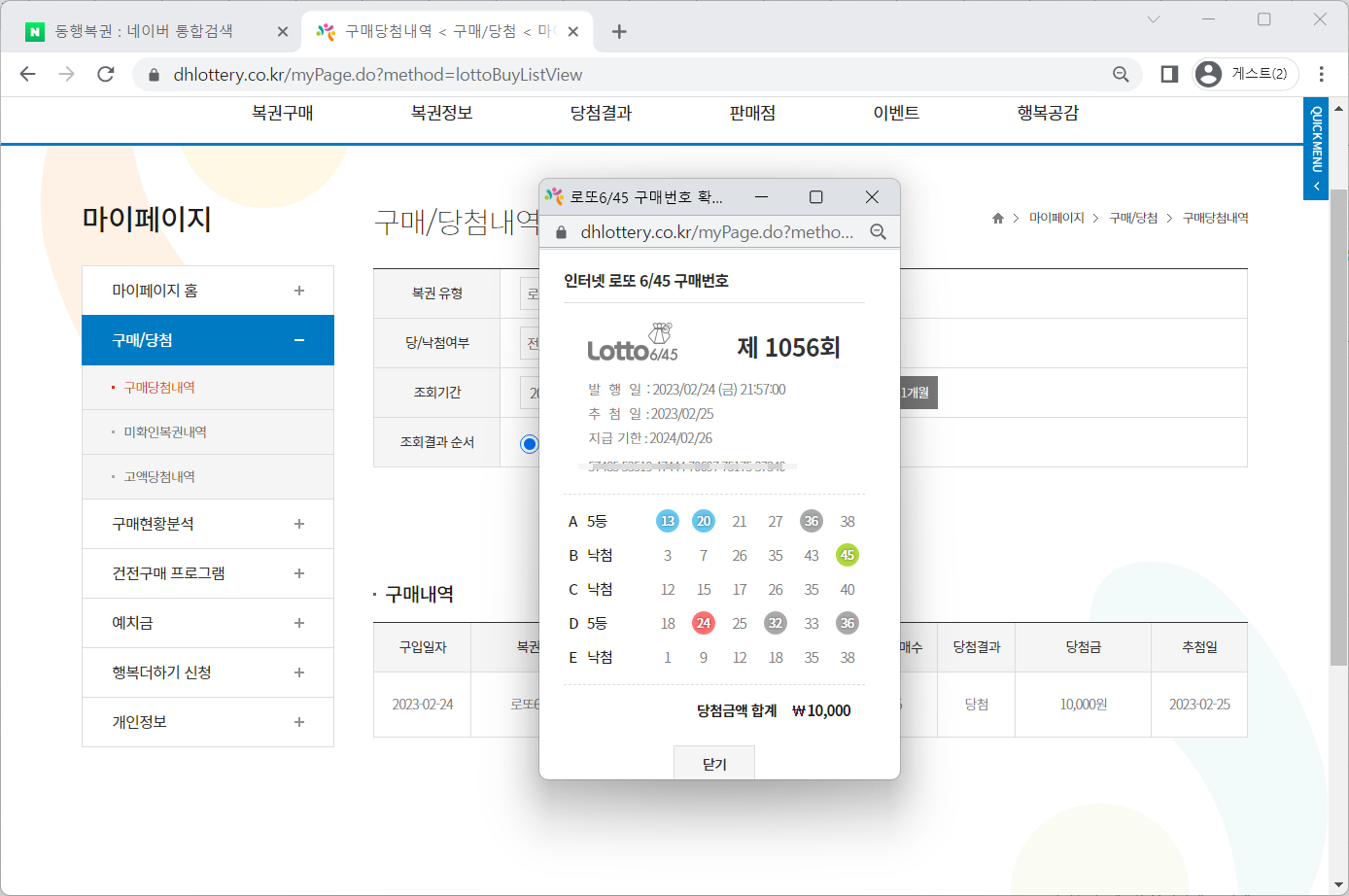Open 고액당첨내역 sidebar link
The width and height of the screenshot is (1349, 896).
click(159, 477)
